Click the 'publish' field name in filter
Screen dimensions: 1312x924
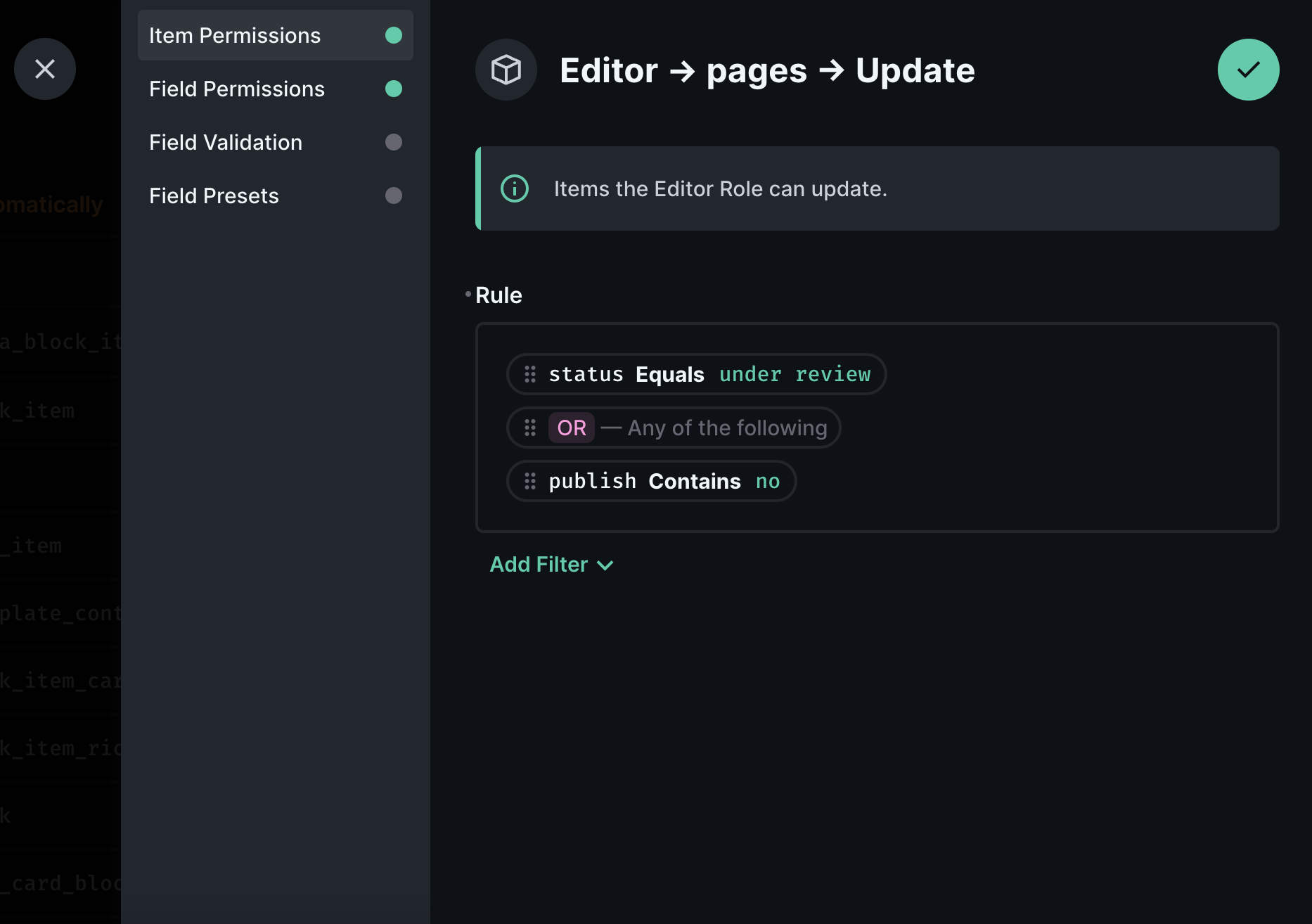click(x=593, y=481)
